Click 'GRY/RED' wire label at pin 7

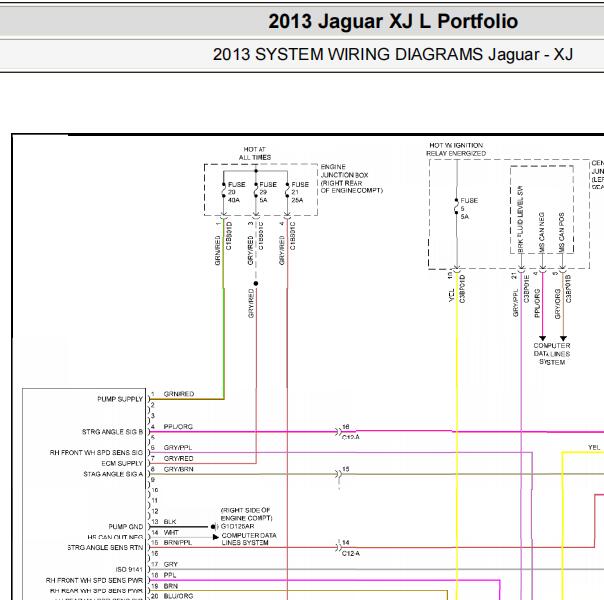(x=178, y=458)
